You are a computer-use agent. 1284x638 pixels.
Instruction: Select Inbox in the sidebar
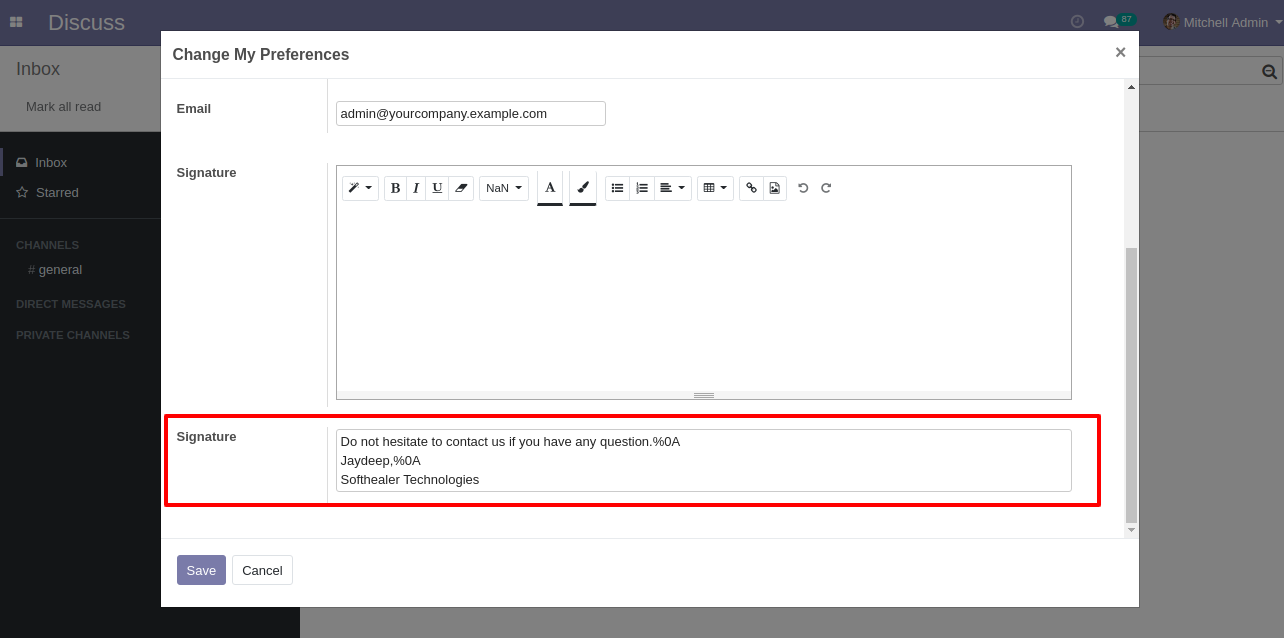pos(51,162)
